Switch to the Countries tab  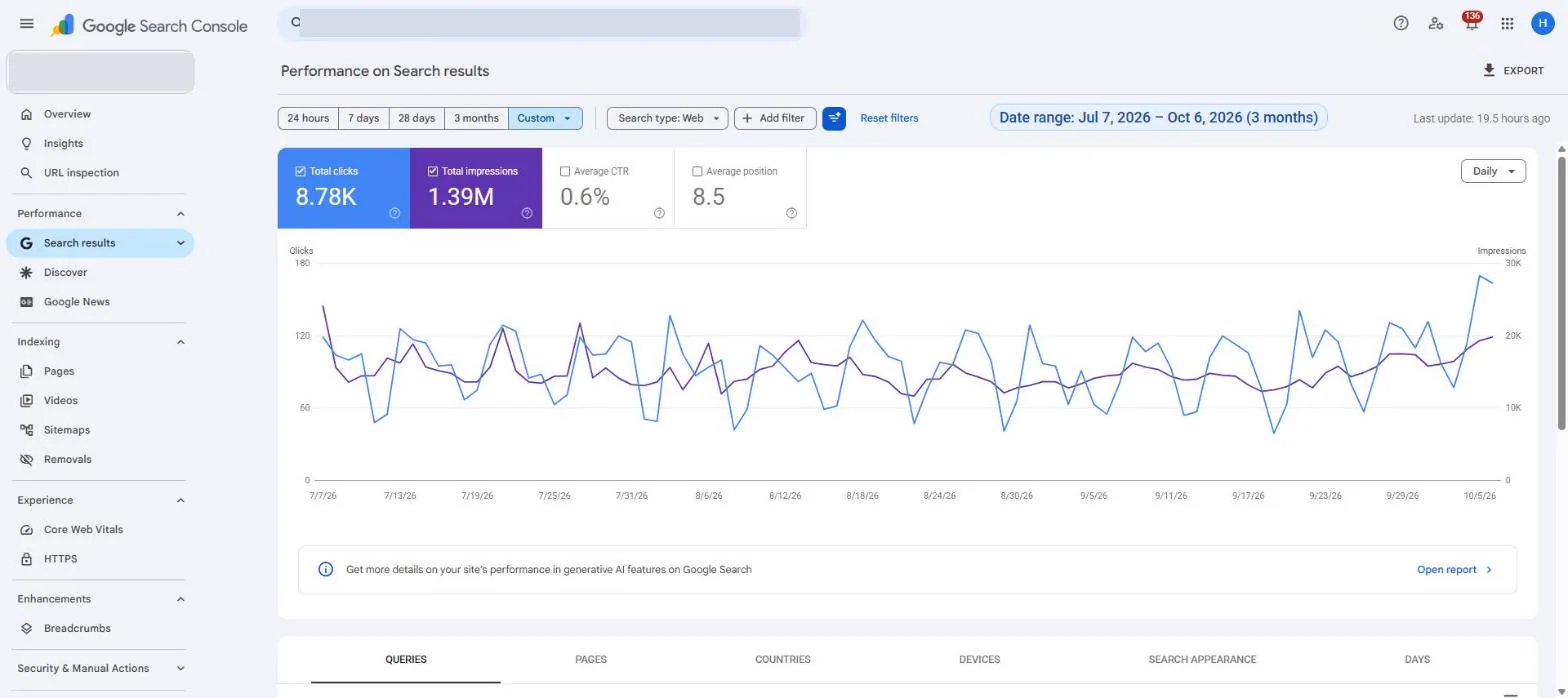coord(783,660)
